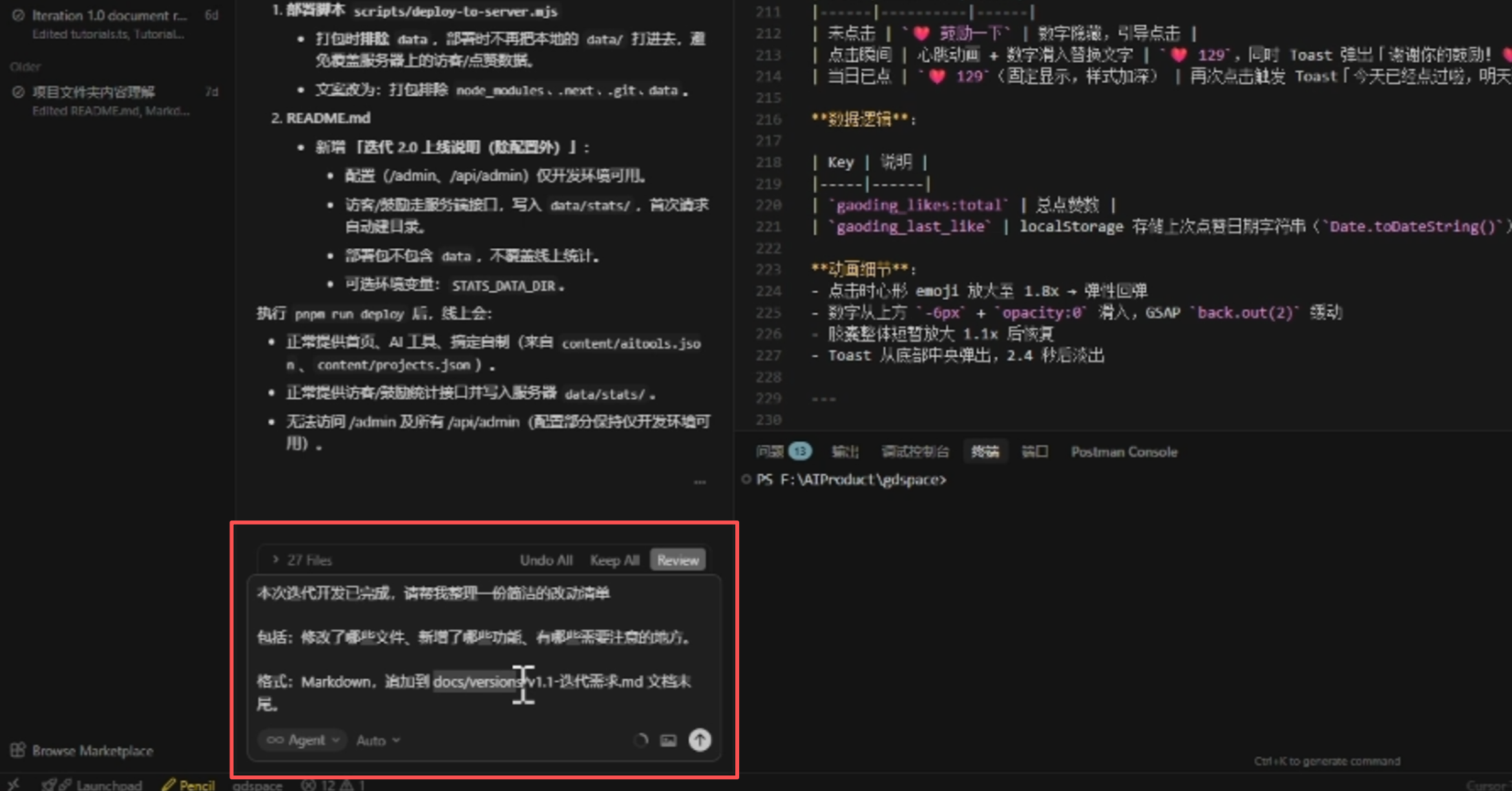1512x791 pixels.
Task: Open the Auto model dropdown
Action: point(378,741)
